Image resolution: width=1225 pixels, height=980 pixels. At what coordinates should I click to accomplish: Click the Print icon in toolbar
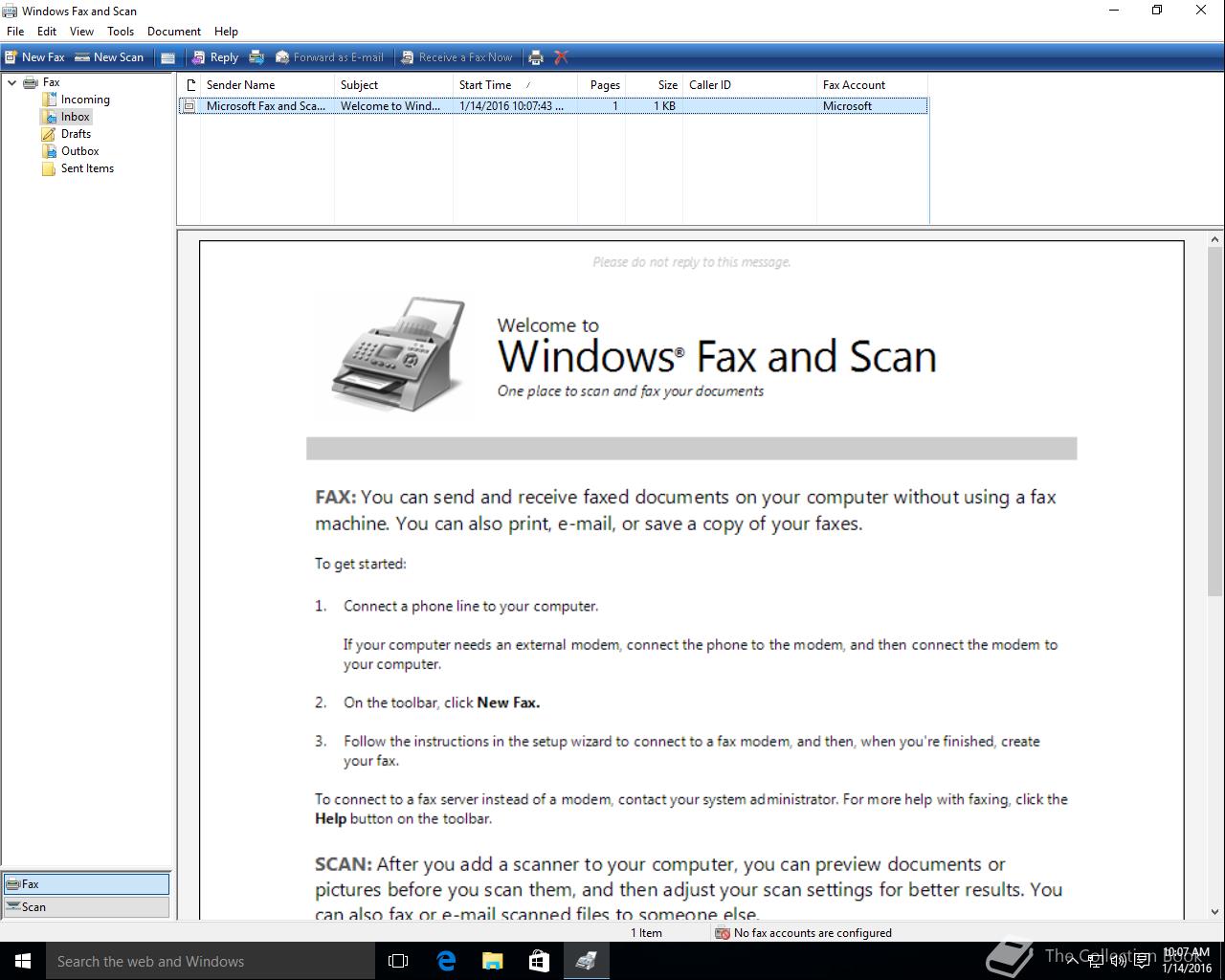(x=536, y=57)
